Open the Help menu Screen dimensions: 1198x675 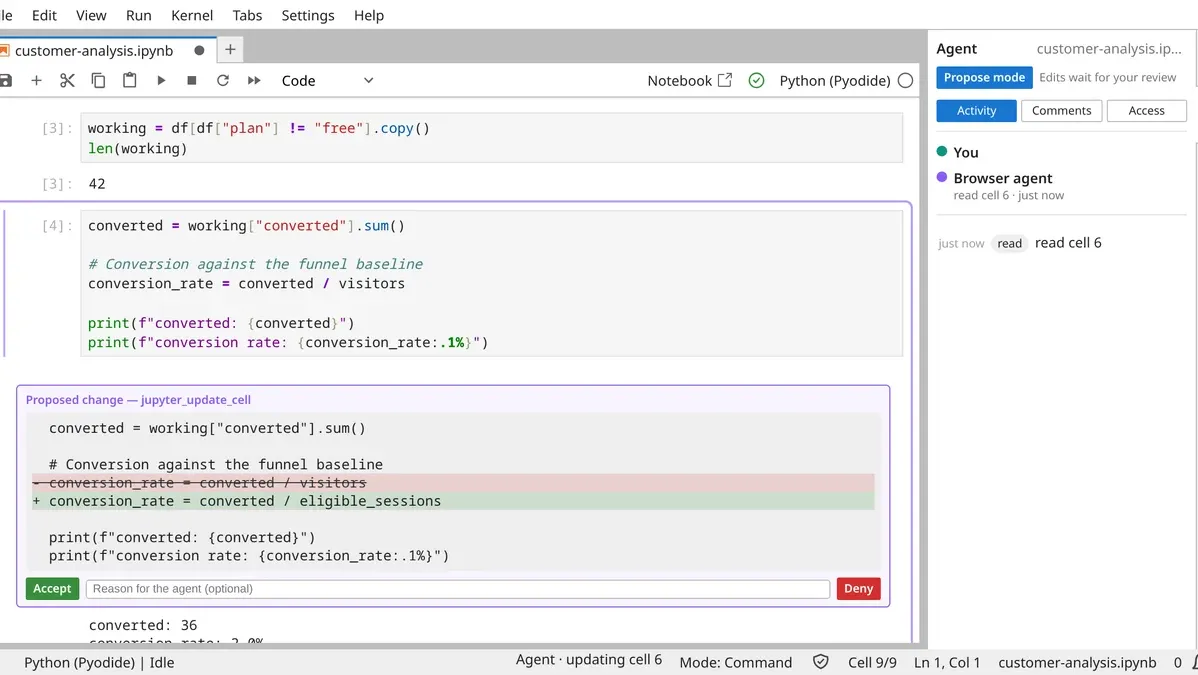(x=369, y=15)
